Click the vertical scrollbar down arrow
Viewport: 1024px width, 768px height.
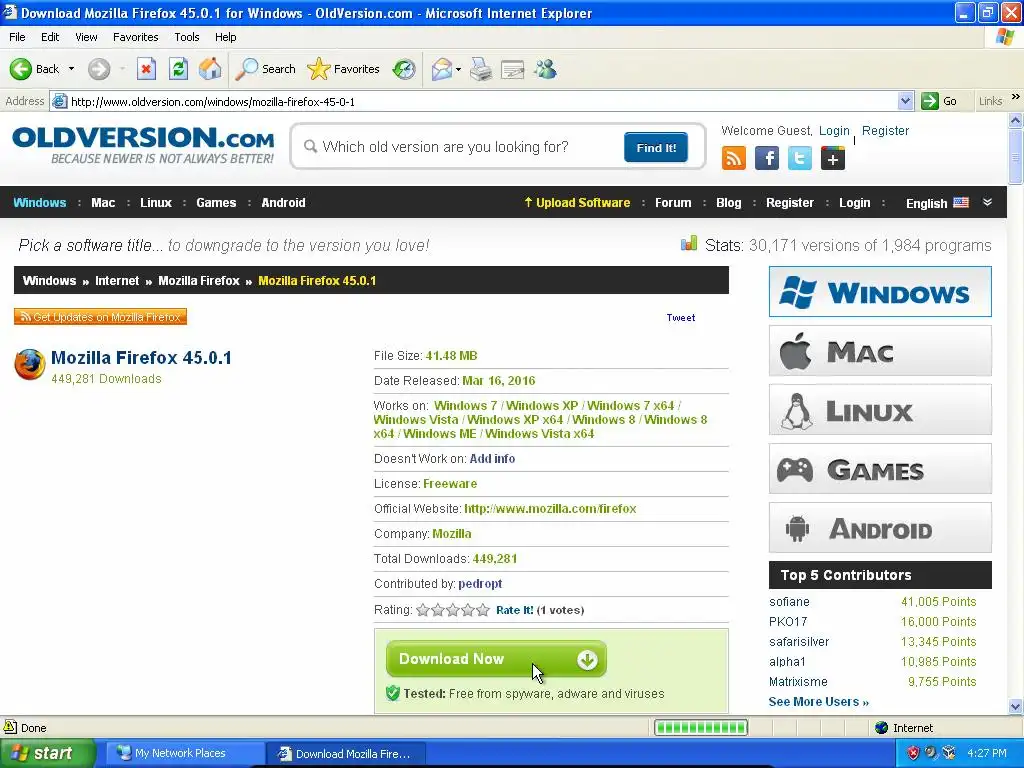1015,706
